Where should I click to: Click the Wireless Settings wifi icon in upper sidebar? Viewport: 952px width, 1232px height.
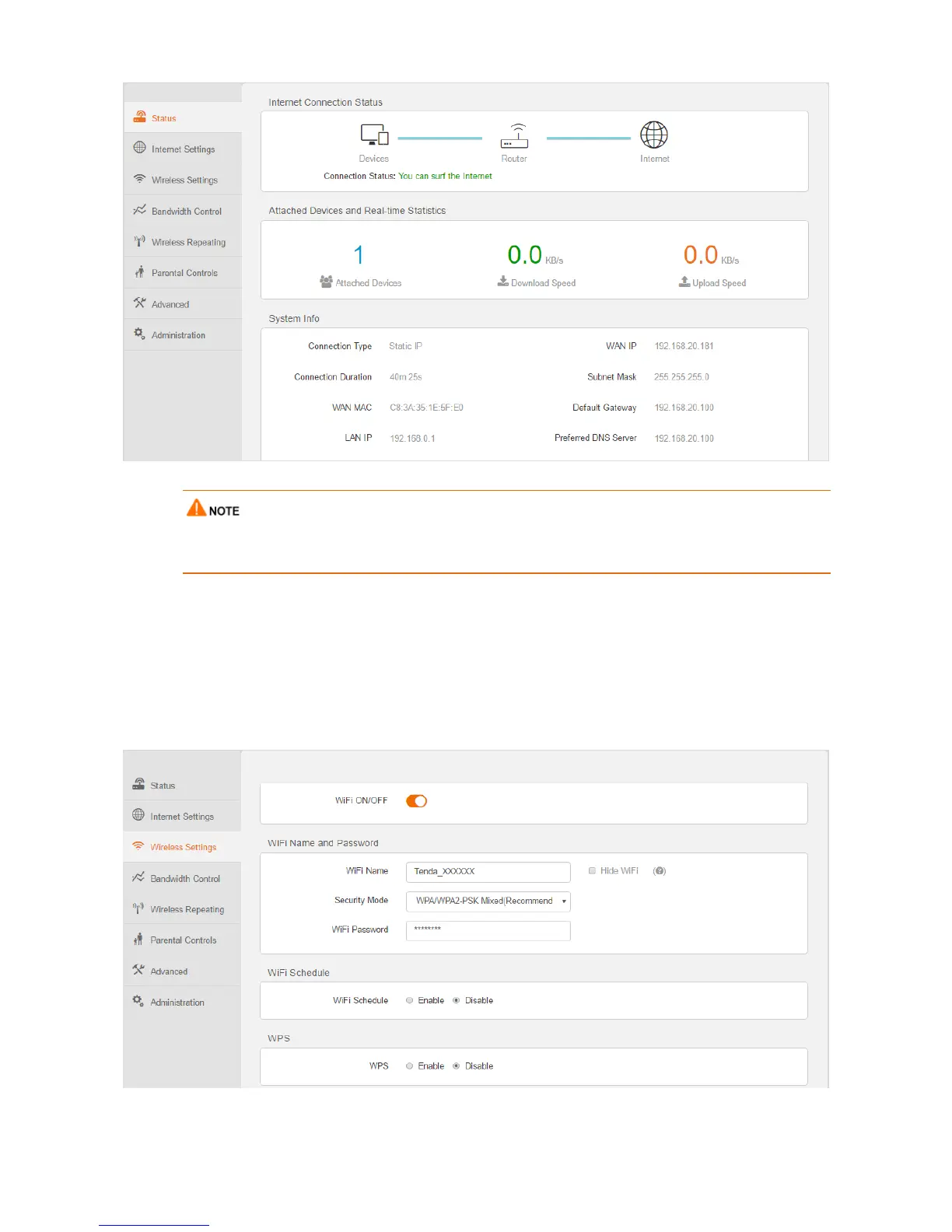pyautogui.click(x=140, y=179)
